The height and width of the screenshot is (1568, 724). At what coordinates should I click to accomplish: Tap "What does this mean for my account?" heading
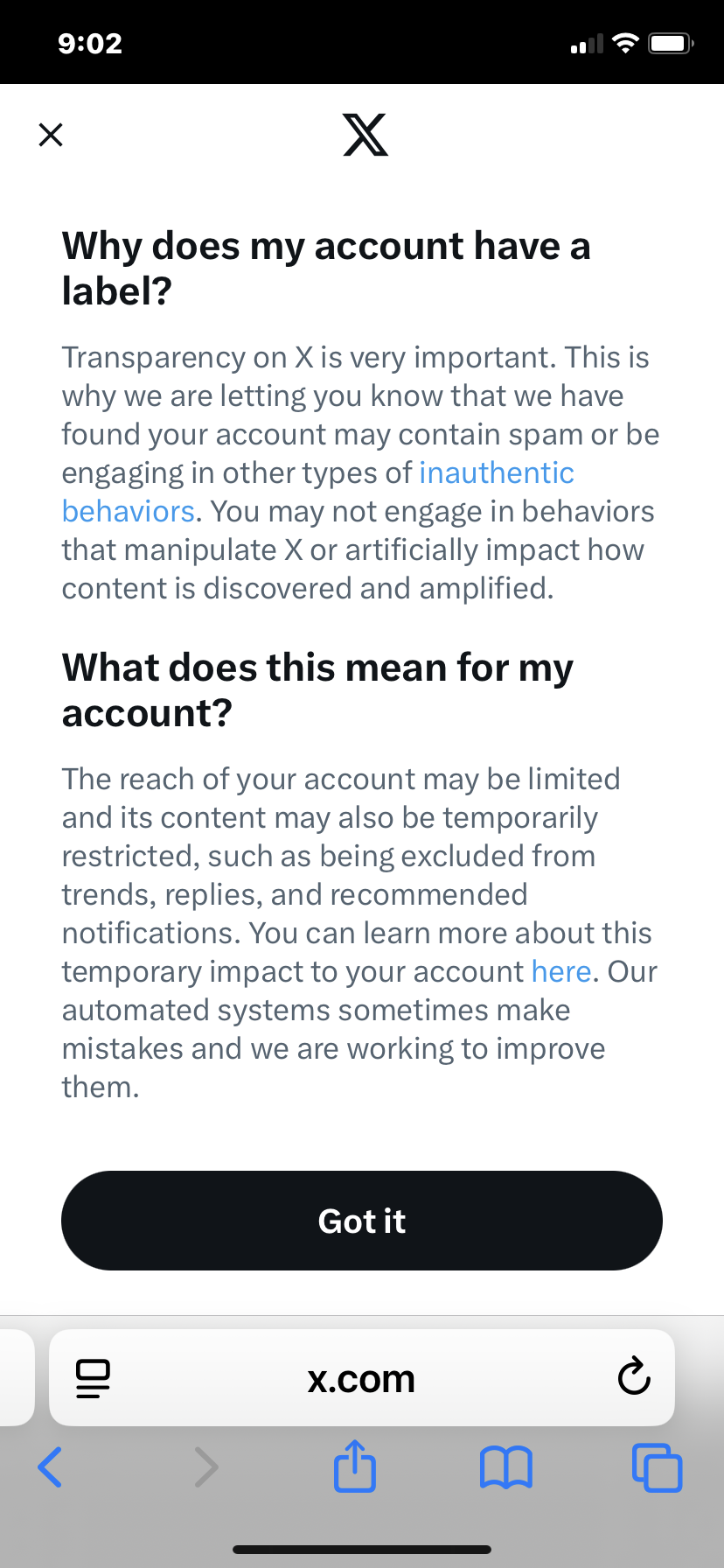click(x=317, y=689)
